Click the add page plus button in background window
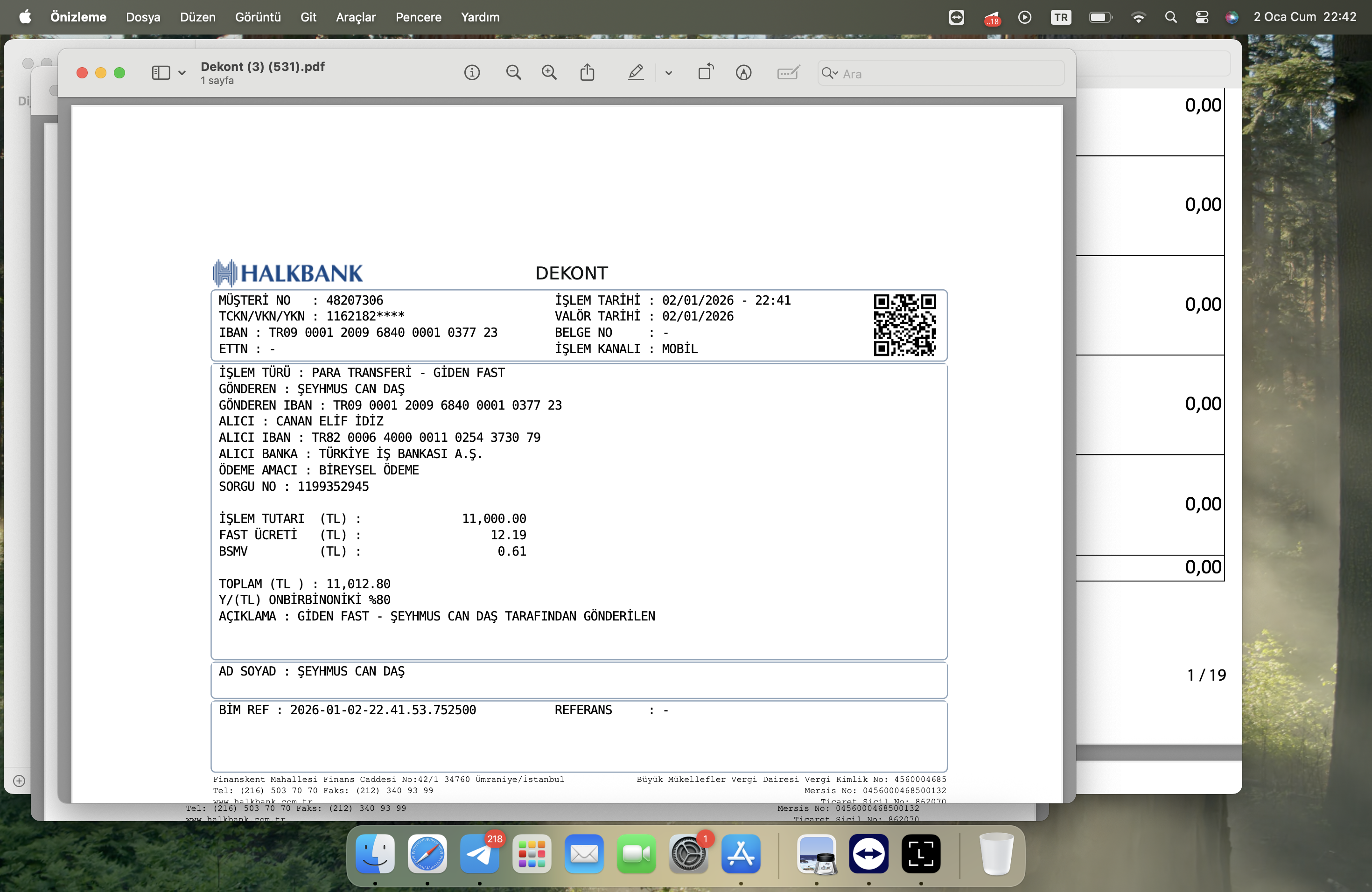Viewport: 1372px width, 892px height. 19,781
